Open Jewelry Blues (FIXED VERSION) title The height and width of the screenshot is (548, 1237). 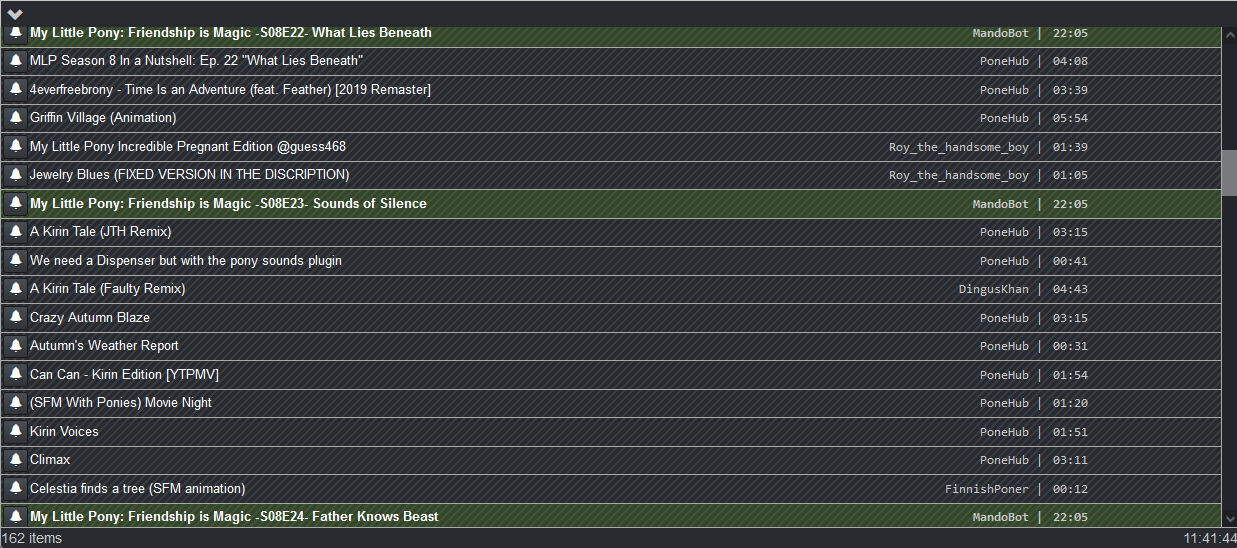tap(190, 174)
